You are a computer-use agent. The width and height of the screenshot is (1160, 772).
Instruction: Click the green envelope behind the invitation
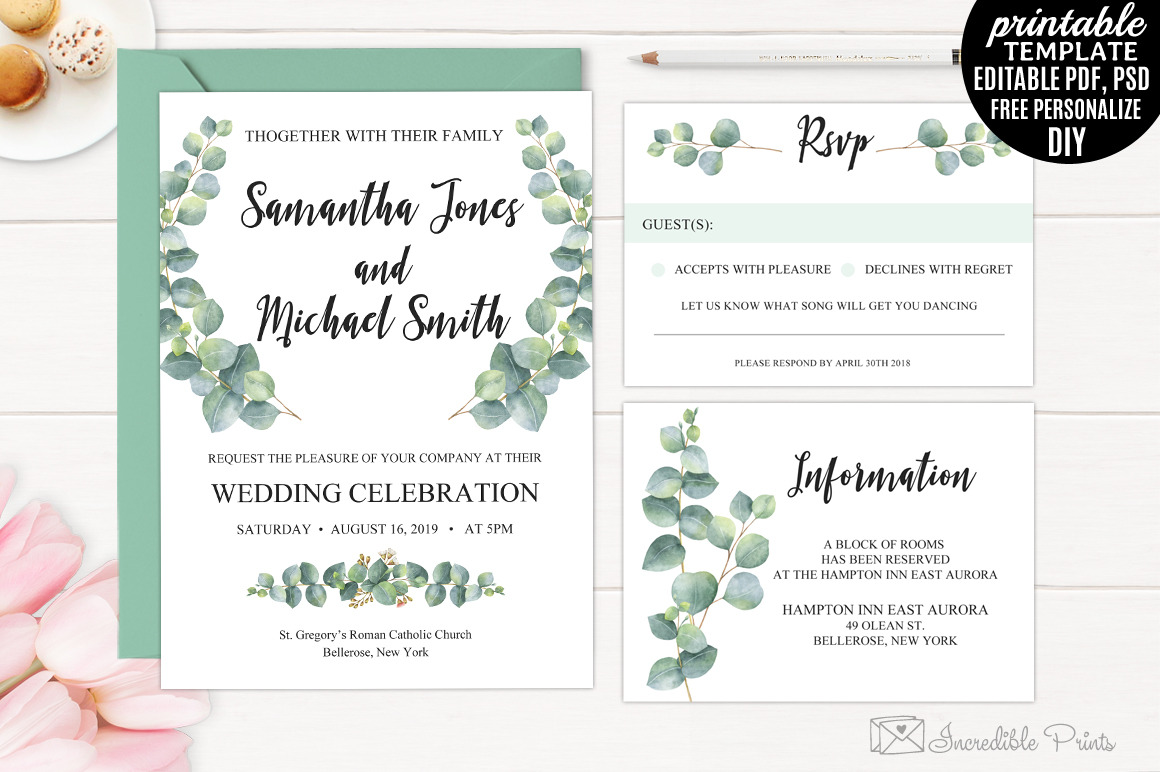tap(139, 400)
